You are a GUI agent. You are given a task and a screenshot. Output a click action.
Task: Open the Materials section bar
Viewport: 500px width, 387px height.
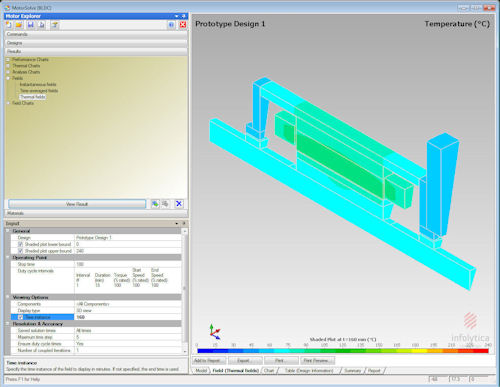click(x=96, y=213)
